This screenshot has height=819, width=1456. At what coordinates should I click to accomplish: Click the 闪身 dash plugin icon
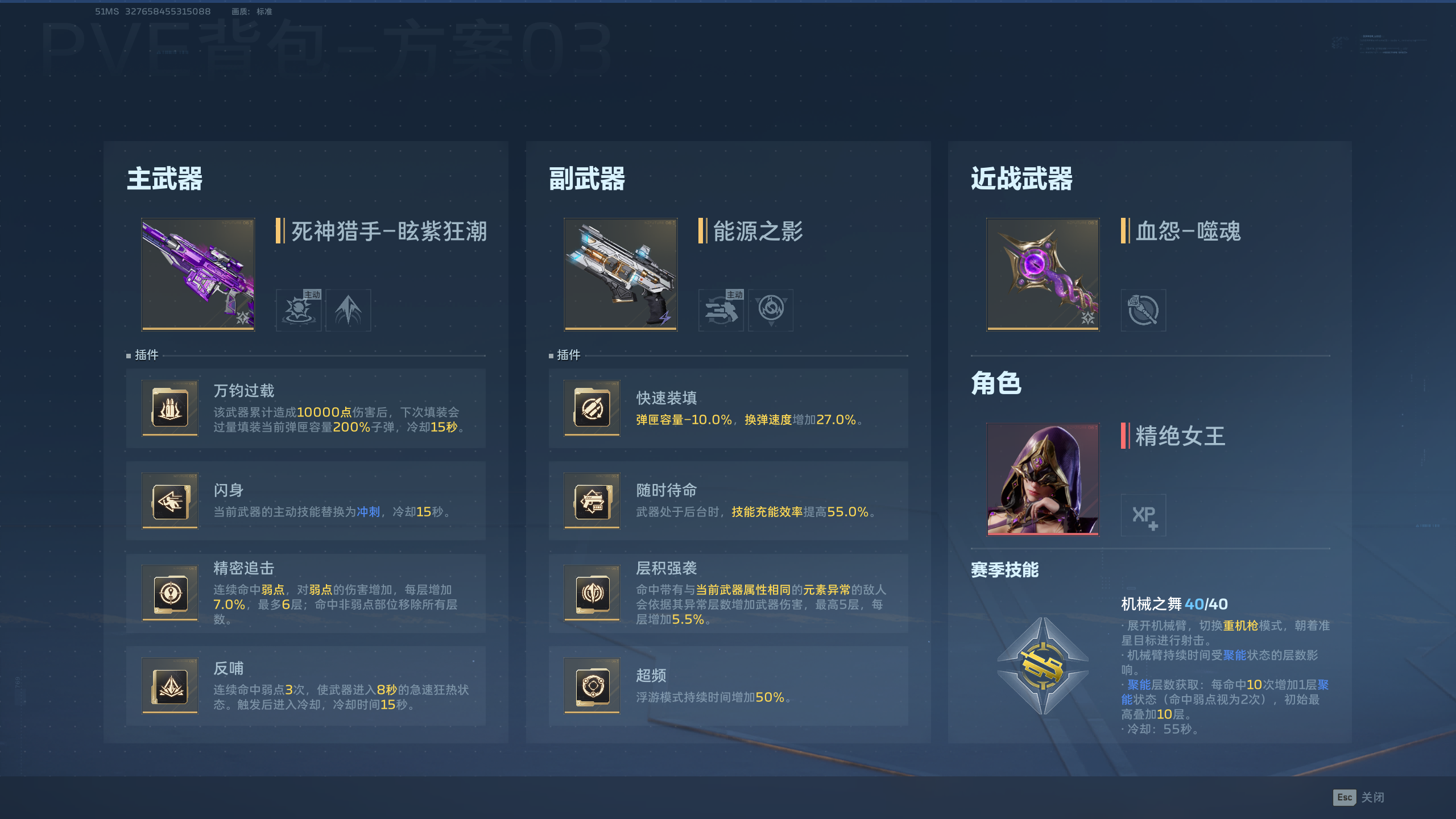(170, 501)
